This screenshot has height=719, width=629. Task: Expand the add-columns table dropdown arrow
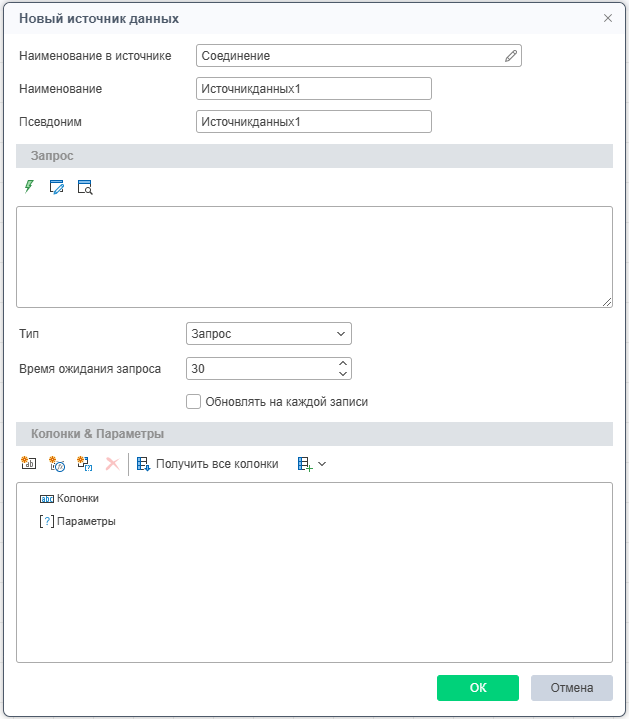pos(322,464)
